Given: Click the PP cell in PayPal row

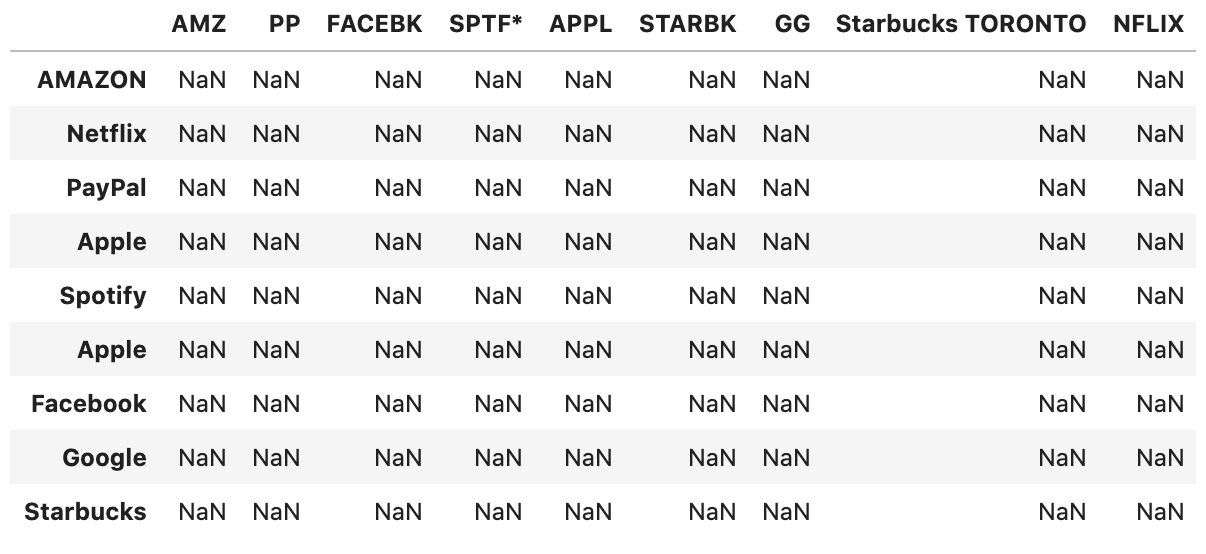Looking at the screenshot, I should point(277,188).
